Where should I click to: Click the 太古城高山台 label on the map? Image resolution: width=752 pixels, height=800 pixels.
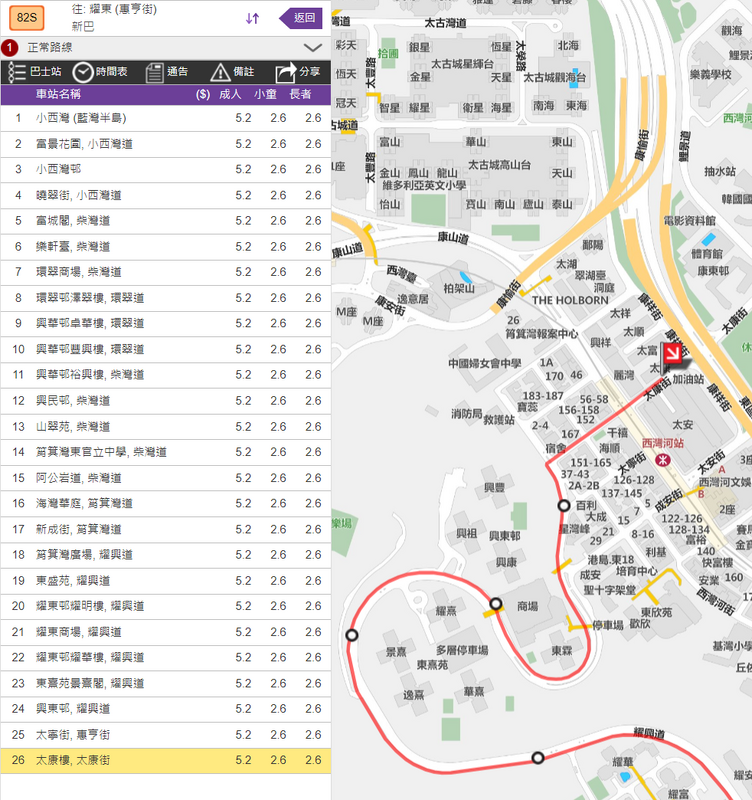coord(499,165)
